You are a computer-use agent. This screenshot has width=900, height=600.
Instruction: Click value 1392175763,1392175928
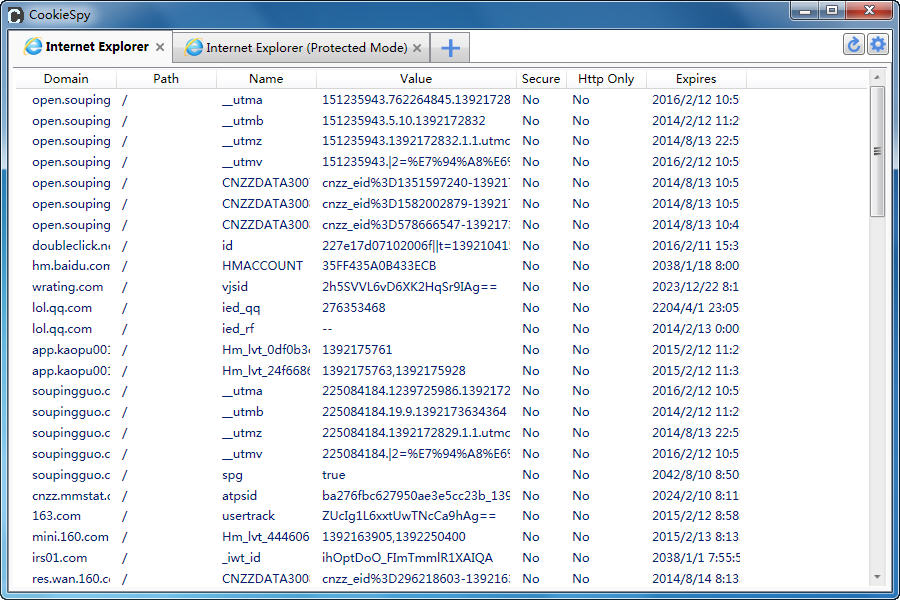pos(394,371)
